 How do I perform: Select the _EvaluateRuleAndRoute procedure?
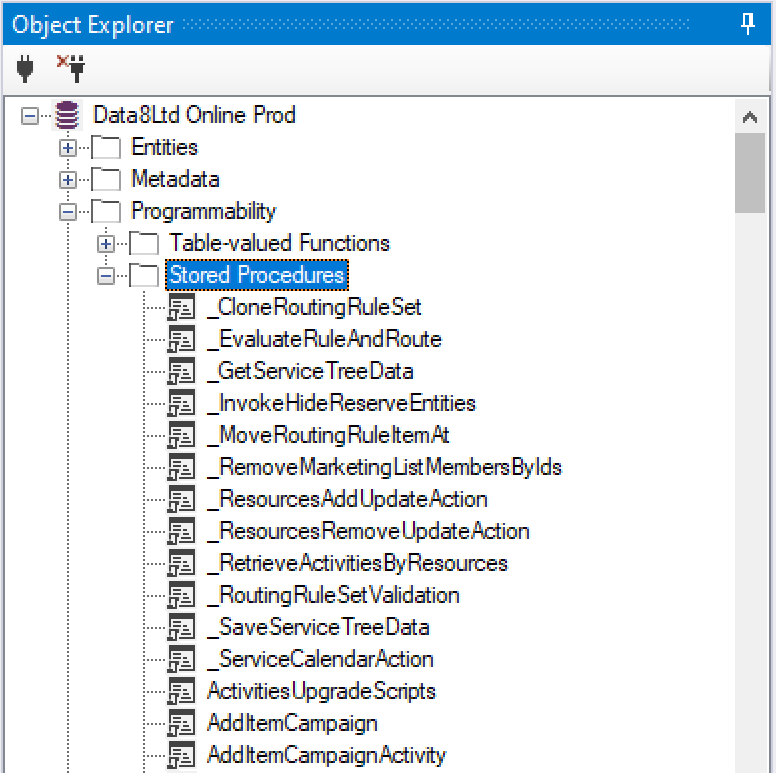(x=324, y=340)
